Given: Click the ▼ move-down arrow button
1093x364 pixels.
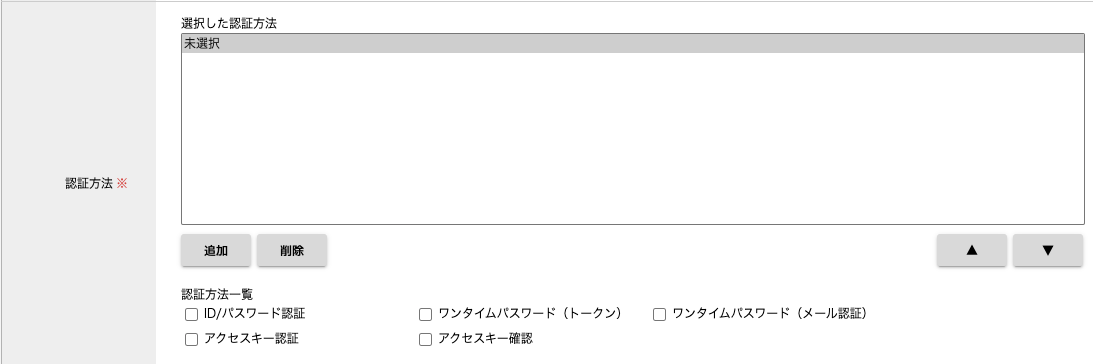Looking at the screenshot, I should point(1048,250).
